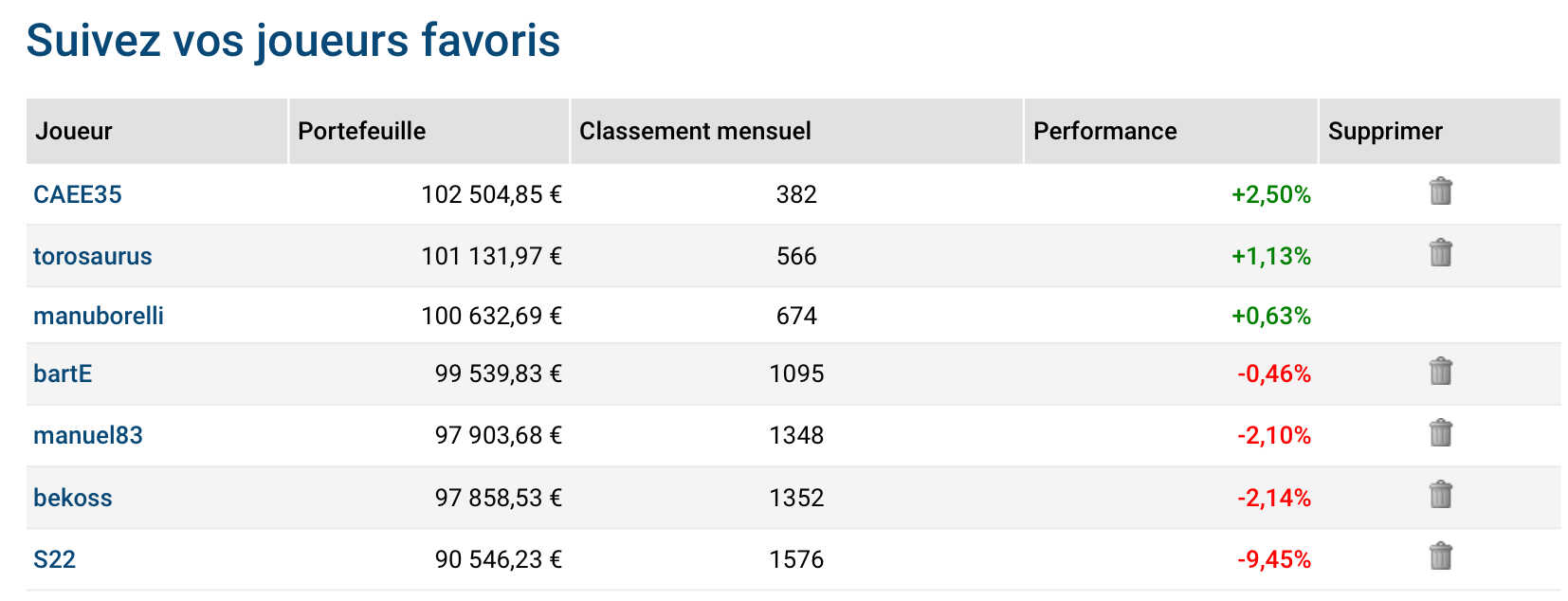Click the Classement mensuel column header
Viewport: 1568px width, 601px height.
coord(796,131)
